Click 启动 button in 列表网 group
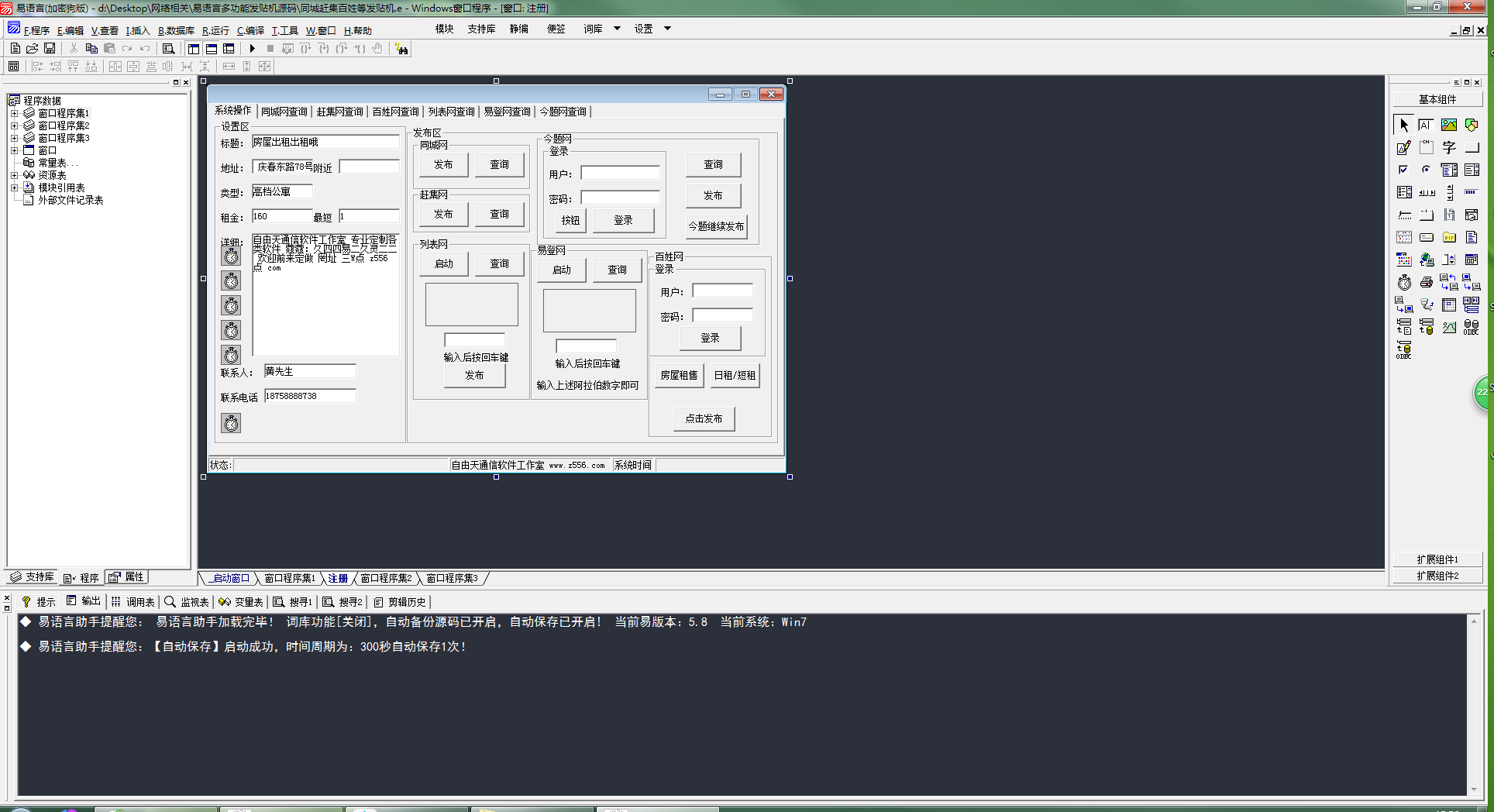1494x812 pixels. [x=443, y=263]
